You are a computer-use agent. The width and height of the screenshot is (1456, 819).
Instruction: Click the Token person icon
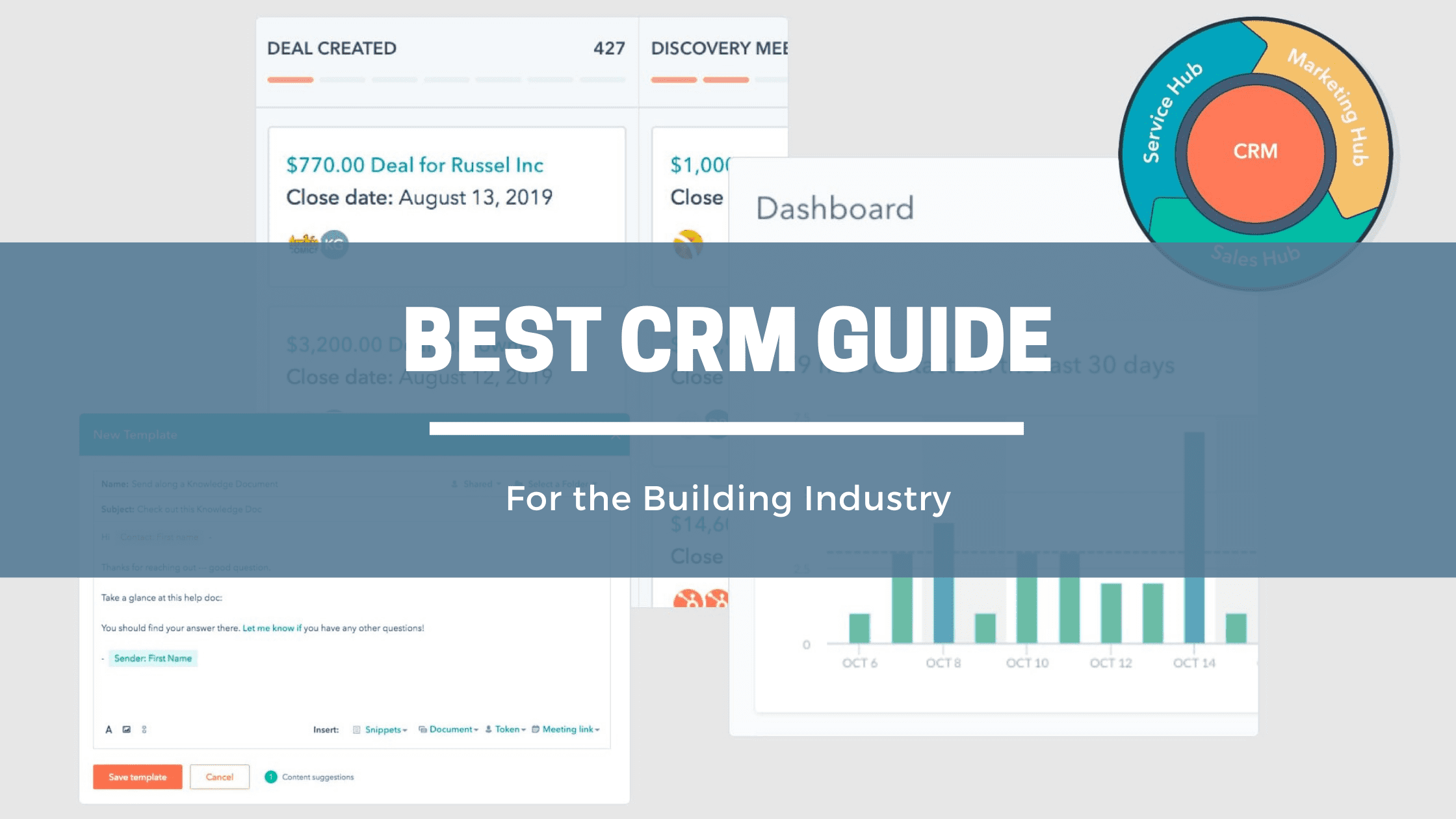tap(489, 729)
